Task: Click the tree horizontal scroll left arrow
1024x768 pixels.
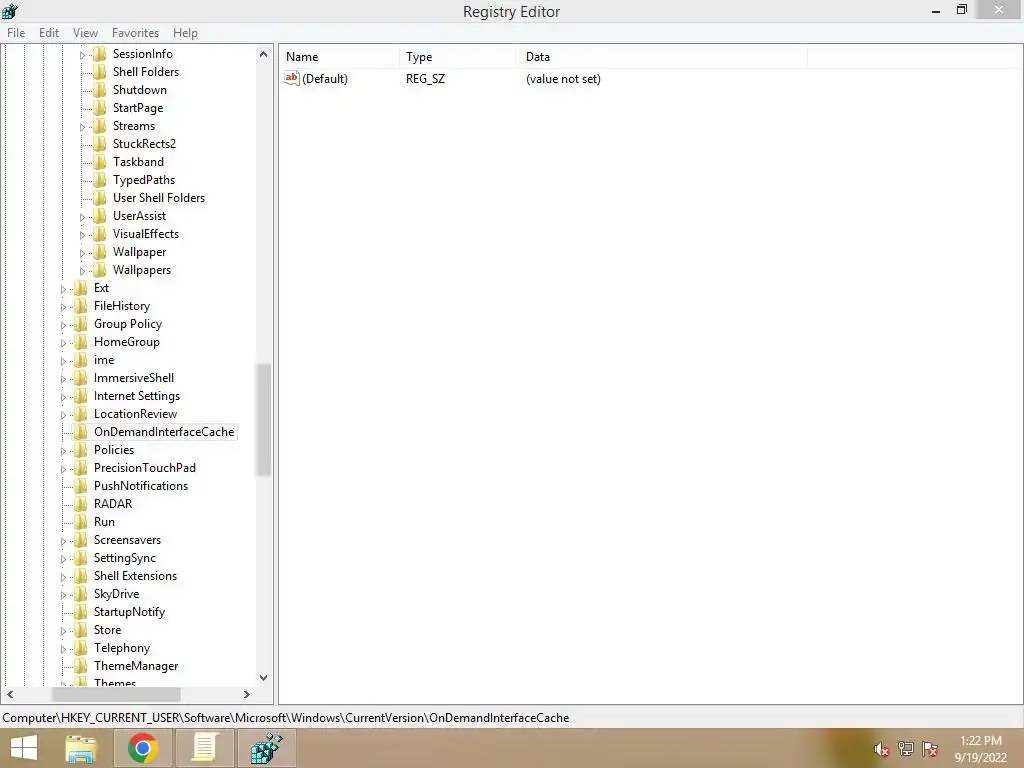Action: 10,694
